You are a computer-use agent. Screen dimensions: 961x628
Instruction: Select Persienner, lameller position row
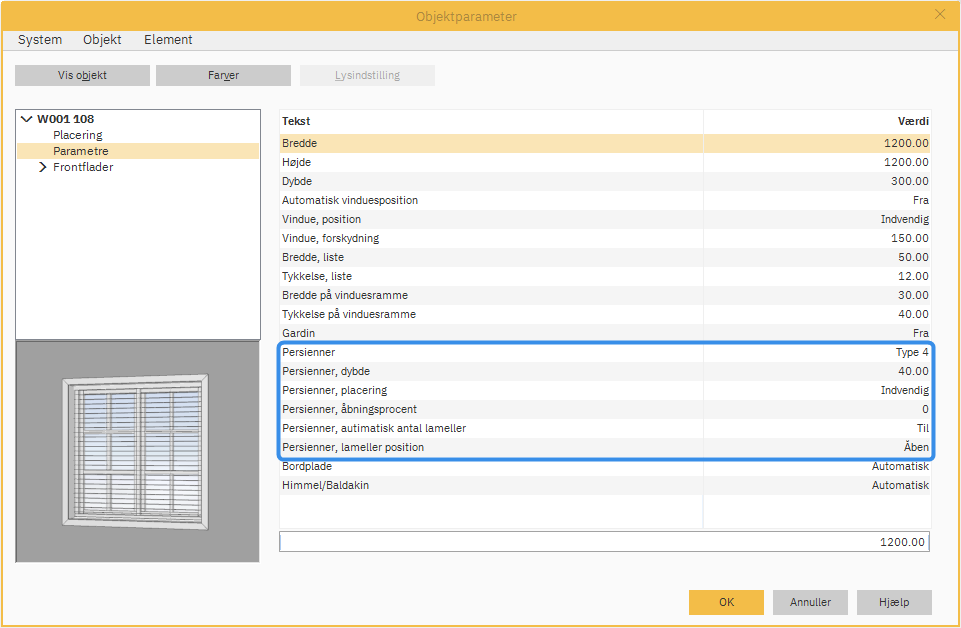click(353, 447)
